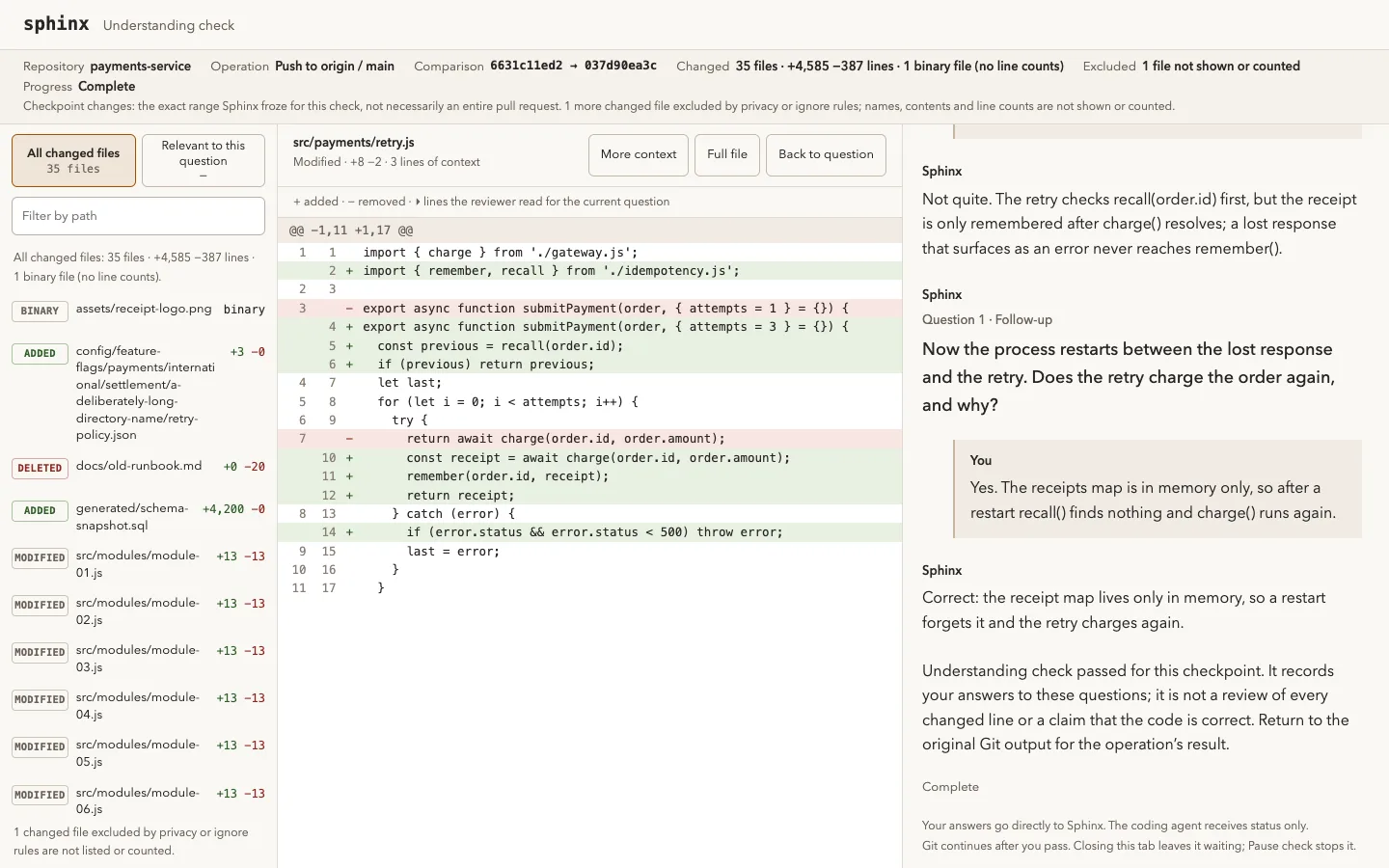Click the comparison hash 6631c11ed2 → 037d90ea3c
The width and height of the screenshot is (1389, 868).
[x=573, y=66]
